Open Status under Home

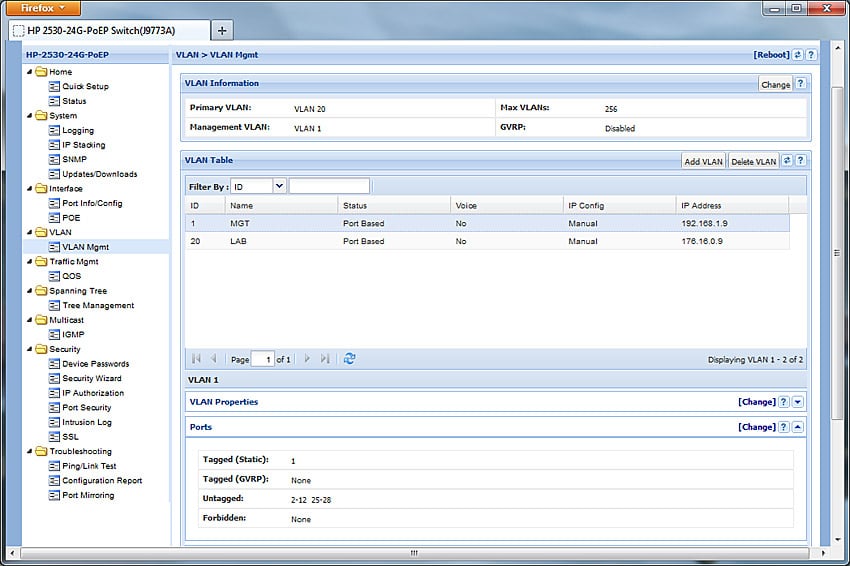click(x=74, y=101)
